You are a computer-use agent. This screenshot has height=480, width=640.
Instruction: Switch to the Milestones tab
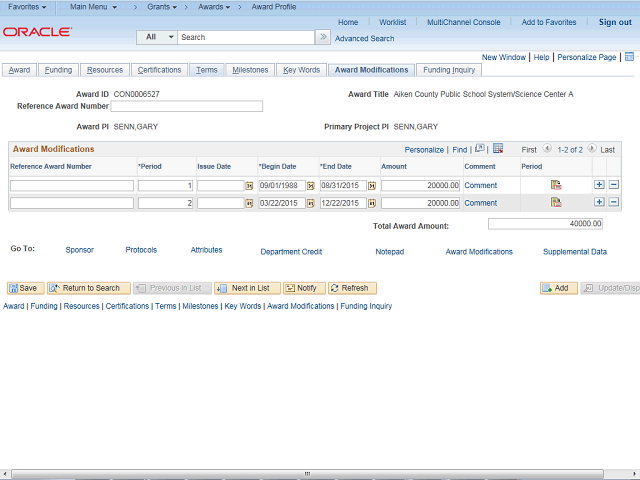[250, 70]
